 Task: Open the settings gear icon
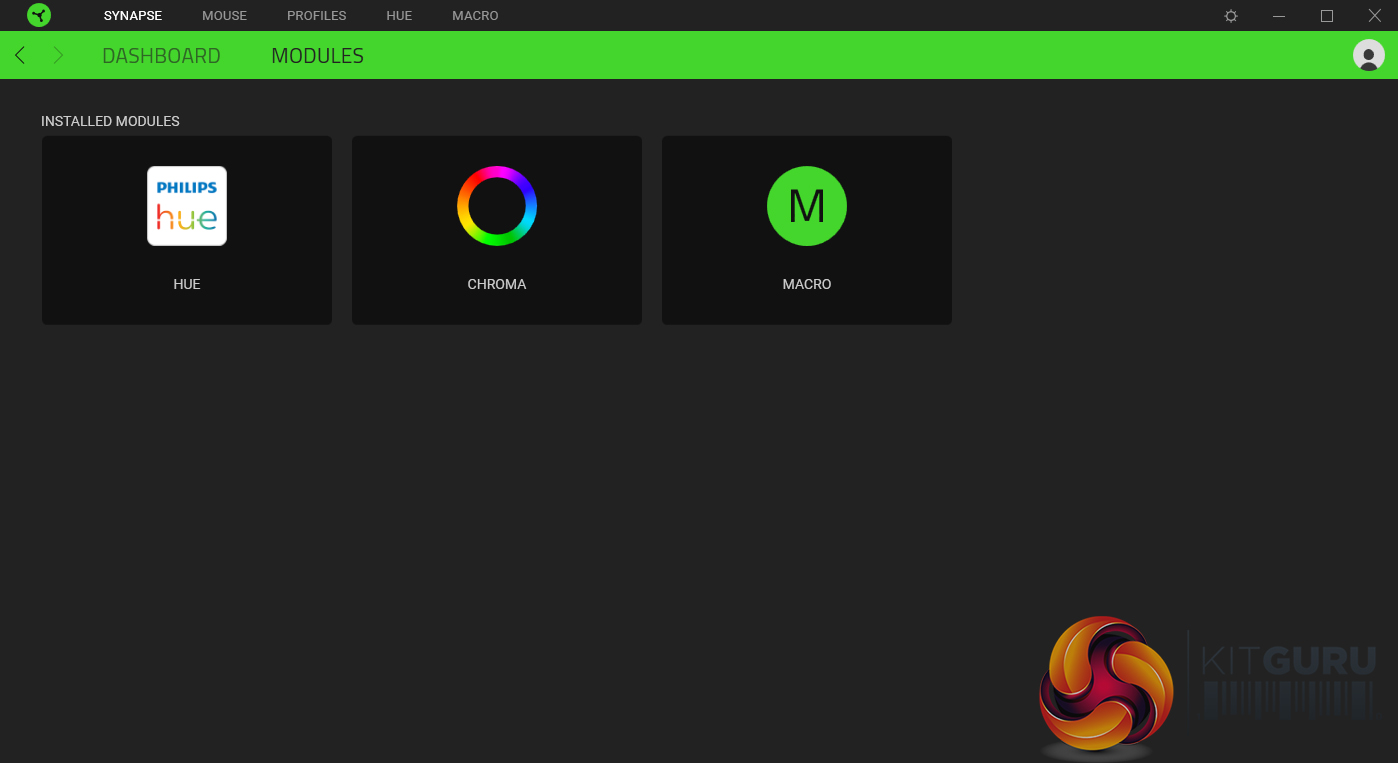coord(1231,16)
